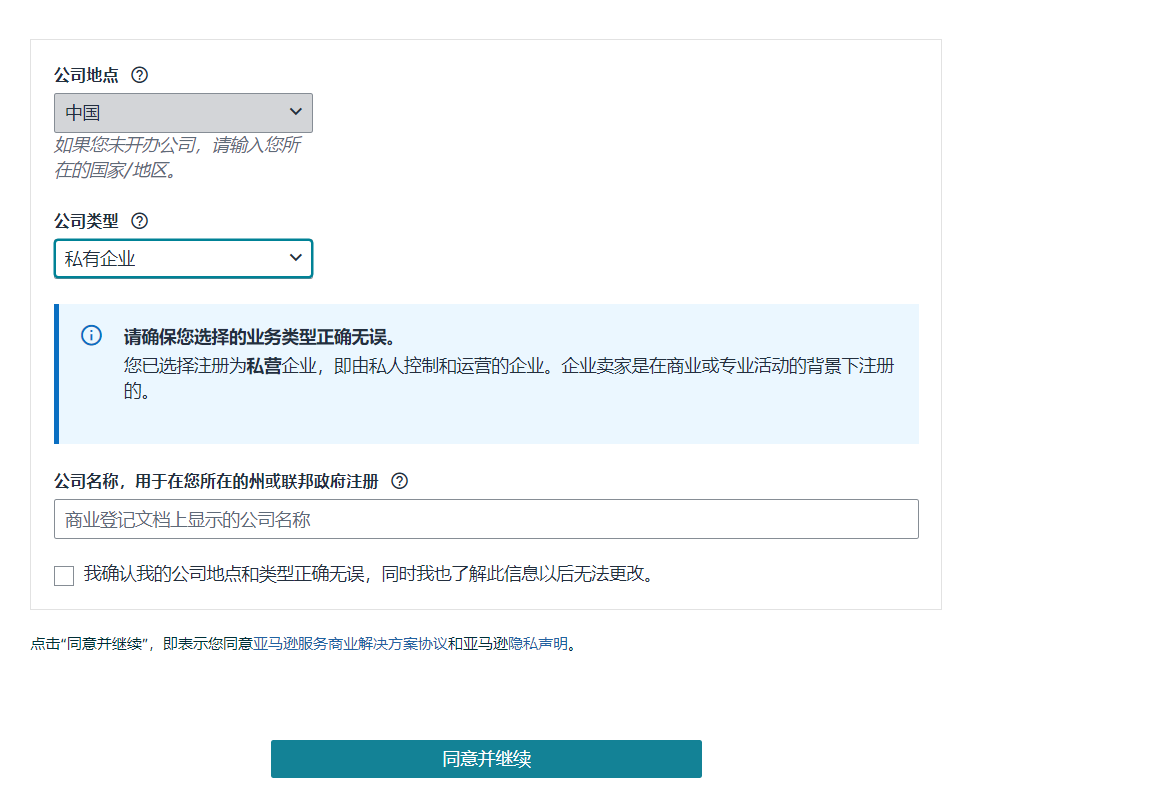Click the 公司类型 field label
This screenshot has width=1158, height=793.
[x=86, y=221]
